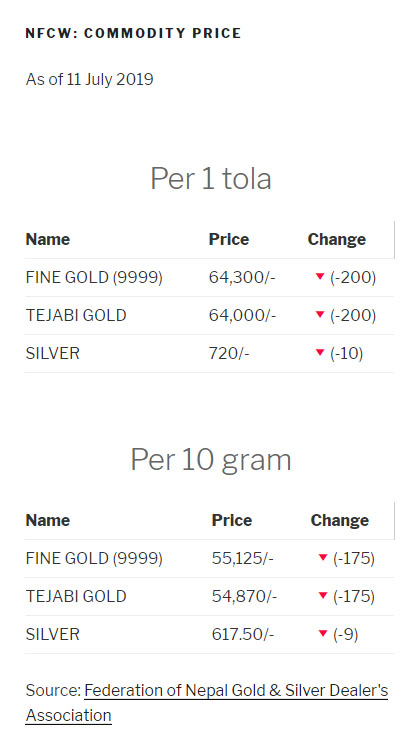Click the NFCW: Commodity Price heading
Screen dimensions: 419x749
[133, 33]
